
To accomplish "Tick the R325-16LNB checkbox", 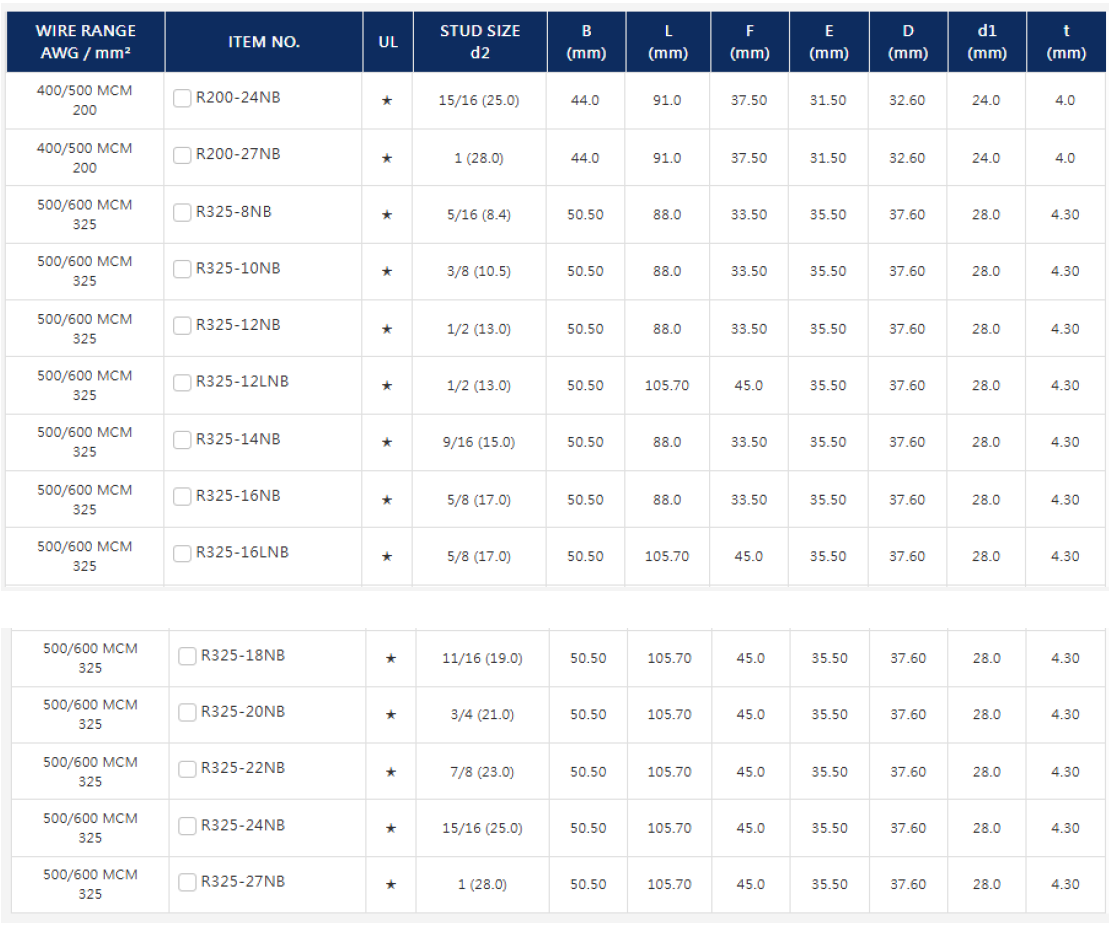I will tap(182, 553).
